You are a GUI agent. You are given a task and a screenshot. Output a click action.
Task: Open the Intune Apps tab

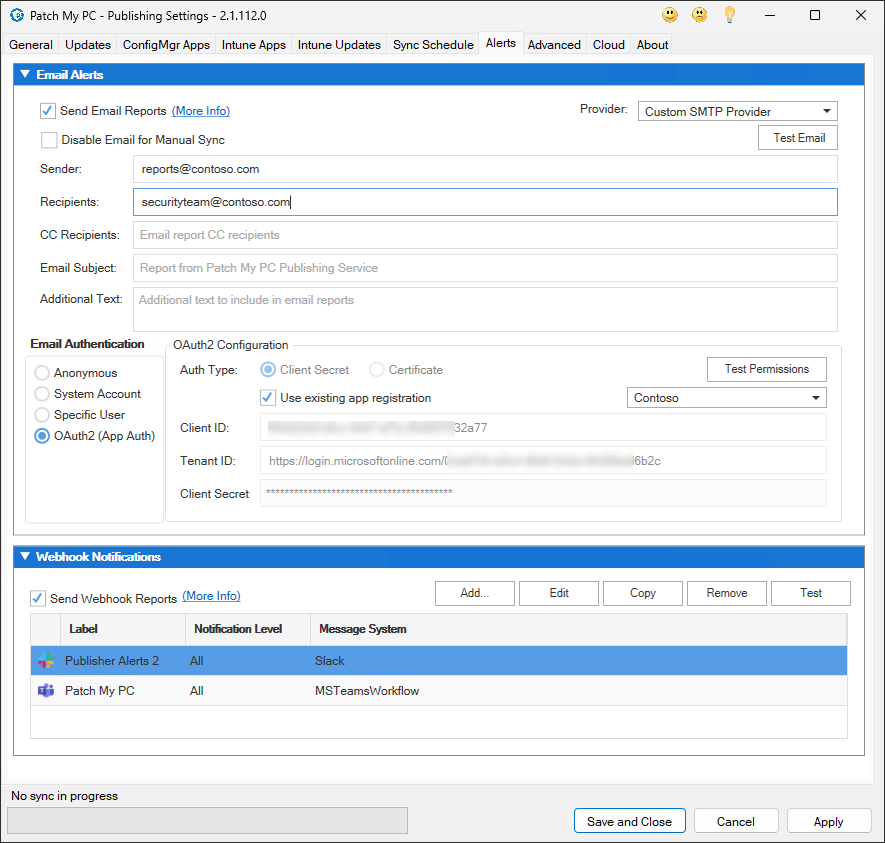[251, 45]
